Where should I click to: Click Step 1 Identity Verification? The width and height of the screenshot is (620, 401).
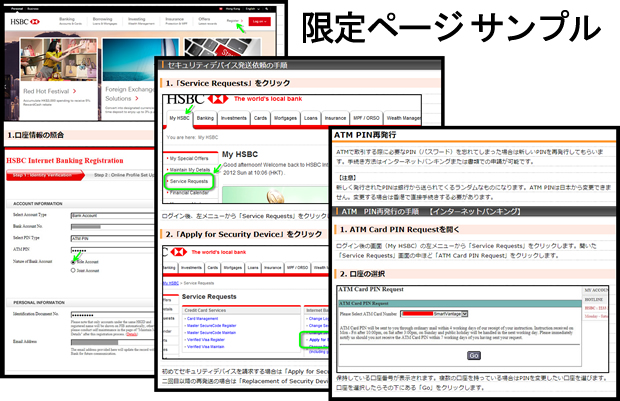45,175
